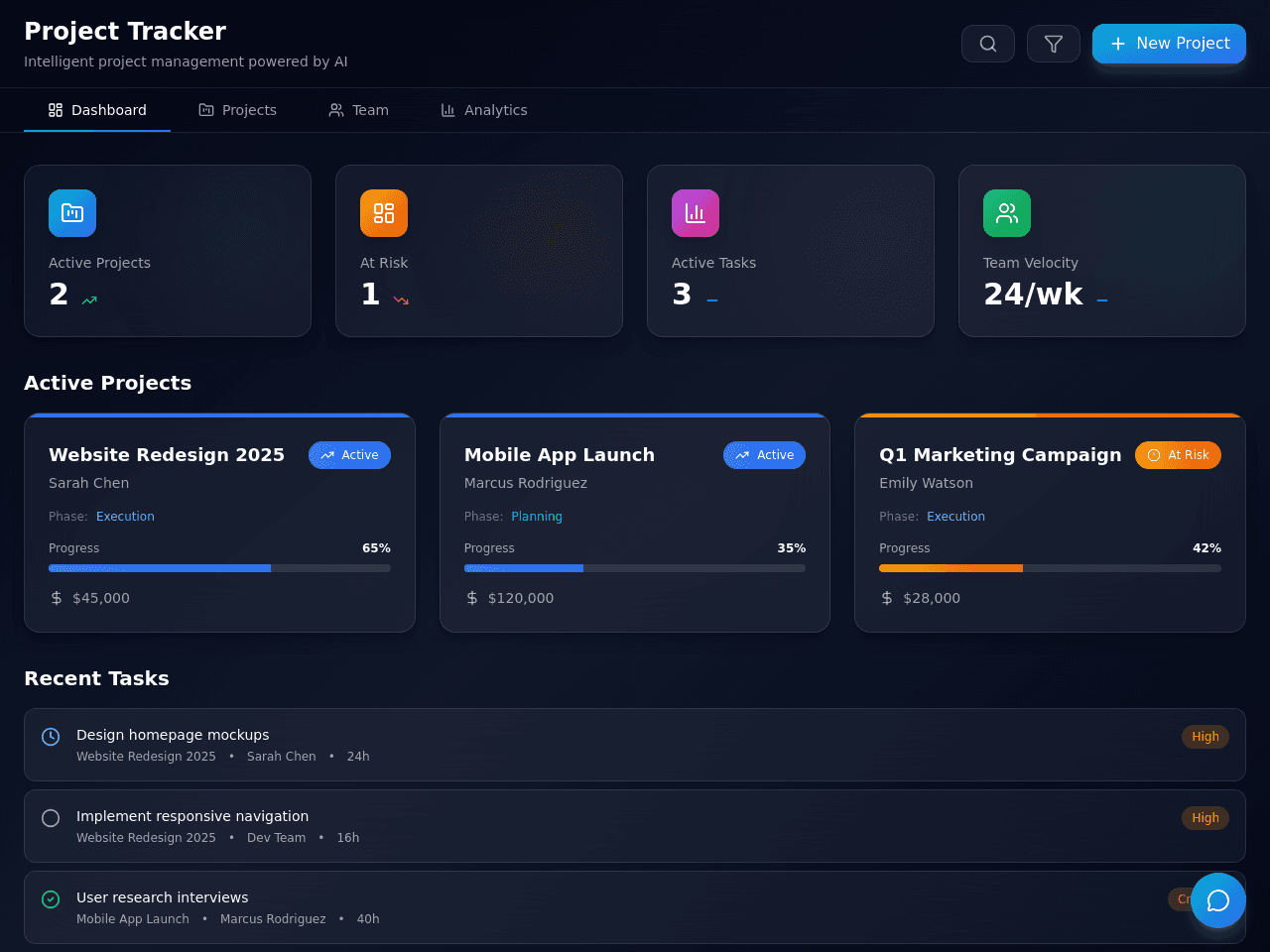This screenshot has height=952, width=1270.
Task: Click the Planning phase label
Action: (537, 517)
